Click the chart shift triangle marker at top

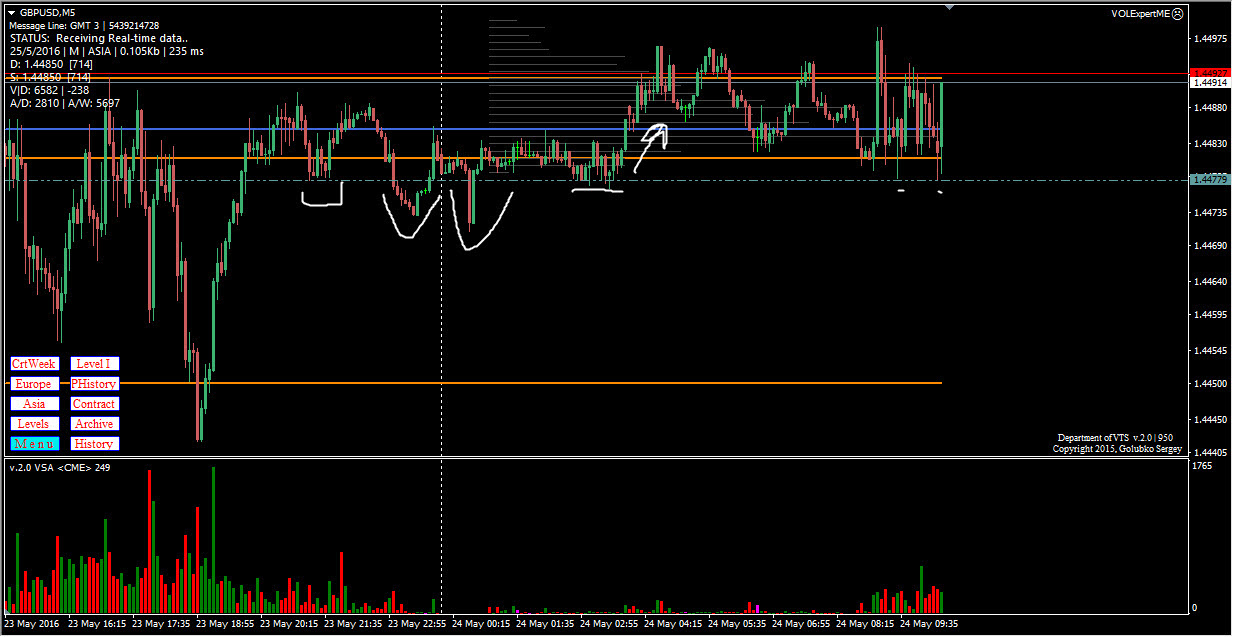948,7
